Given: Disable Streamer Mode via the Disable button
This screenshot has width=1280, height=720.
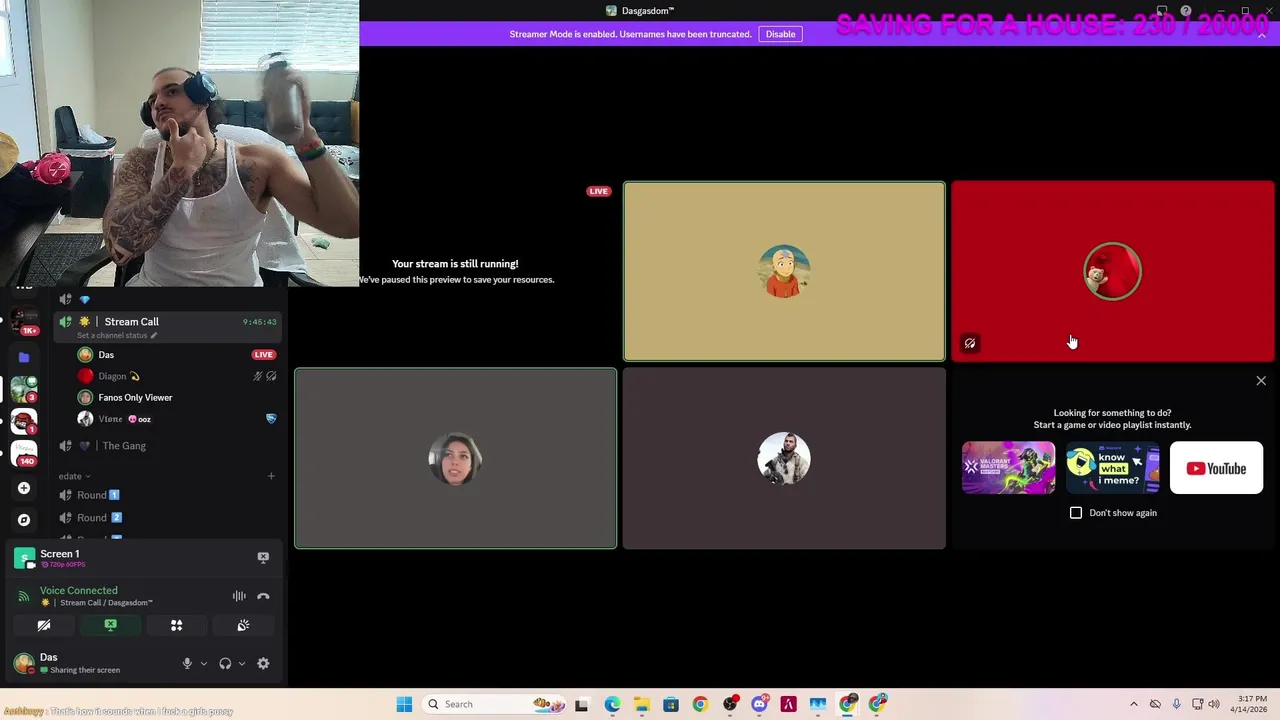Looking at the screenshot, I should [780, 34].
